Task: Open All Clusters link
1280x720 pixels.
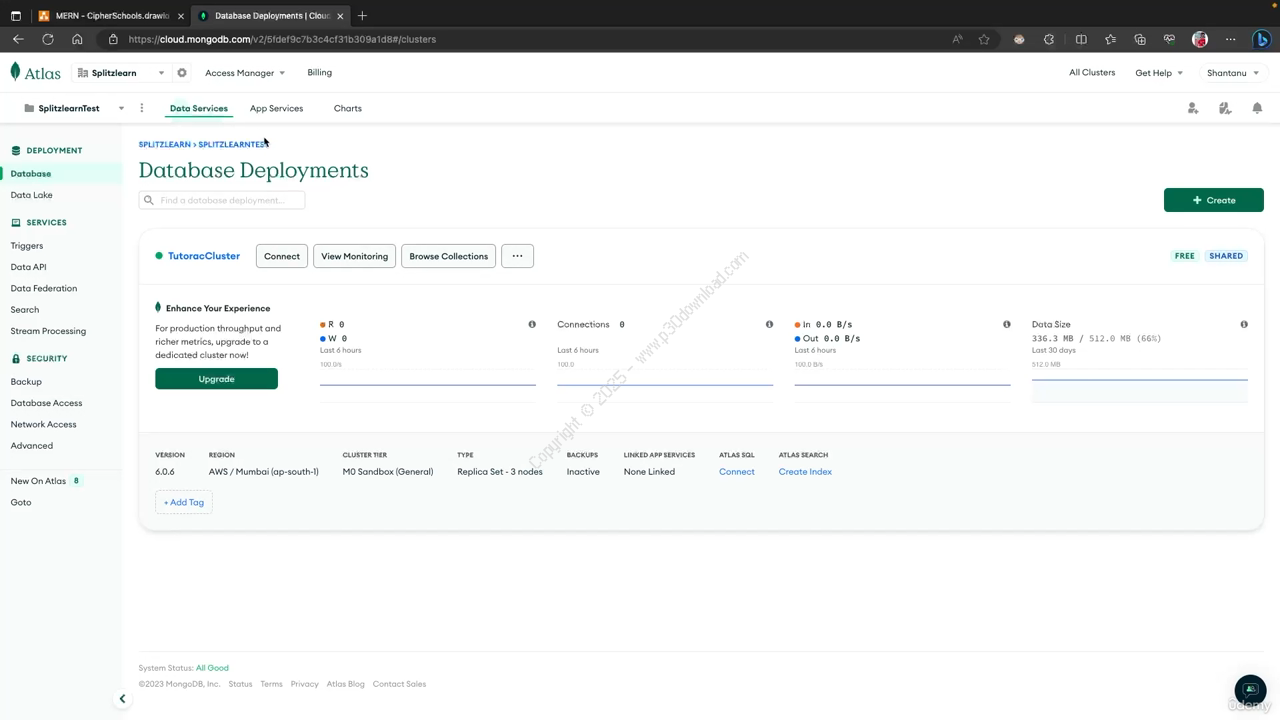Action: pyautogui.click(x=1092, y=73)
